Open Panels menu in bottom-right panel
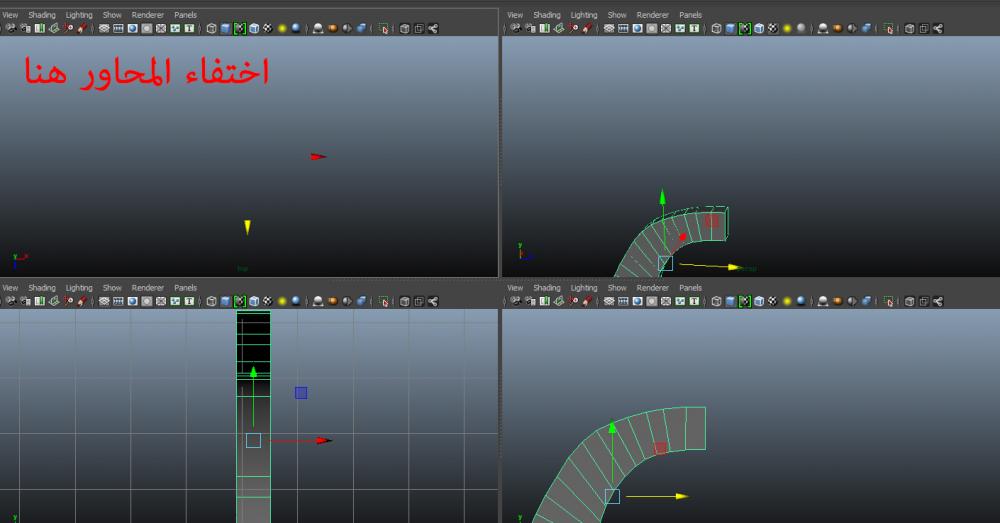The height and width of the screenshot is (523, 1000). (690, 288)
